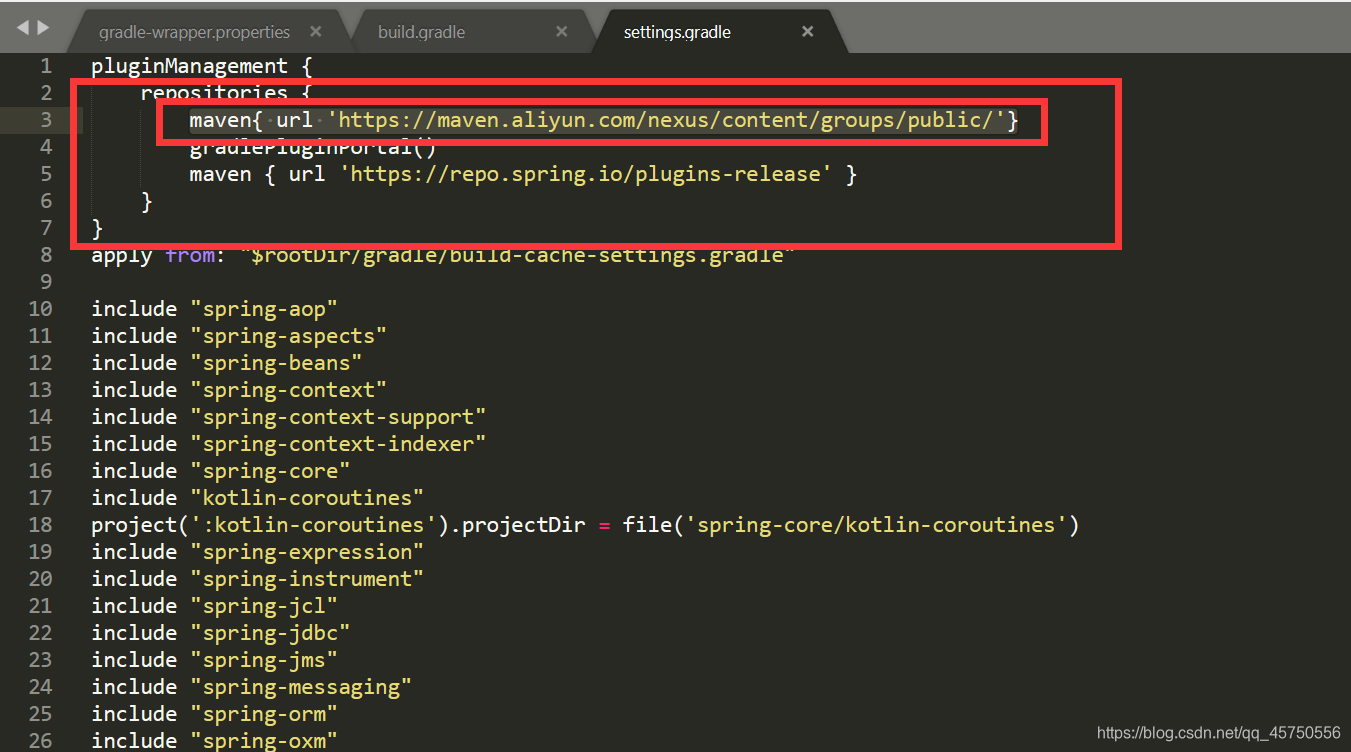Click the "spring-context-indexer" include line
1351x752 pixels.
(289, 444)
